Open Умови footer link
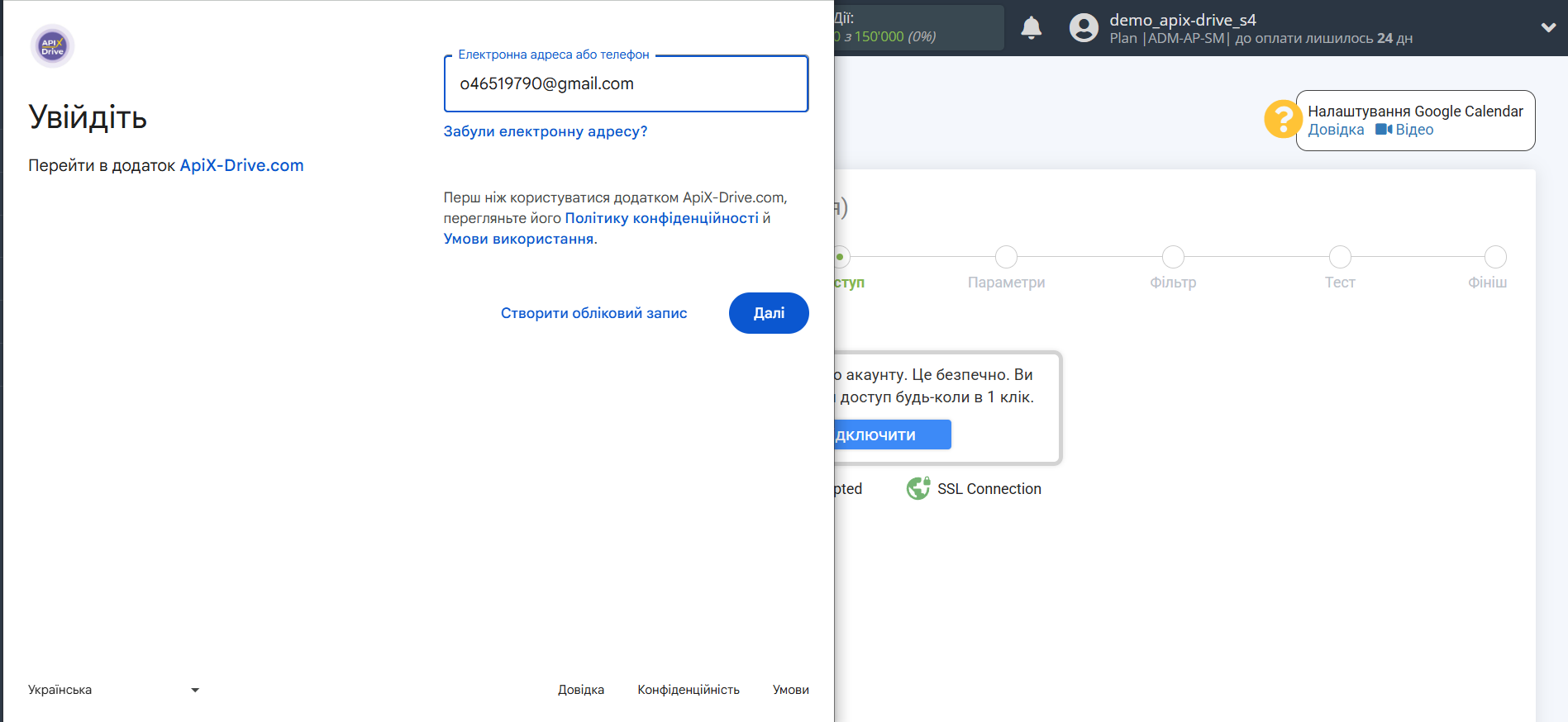1568x722 pixels. pyautogui.click(x=791, y=690)
